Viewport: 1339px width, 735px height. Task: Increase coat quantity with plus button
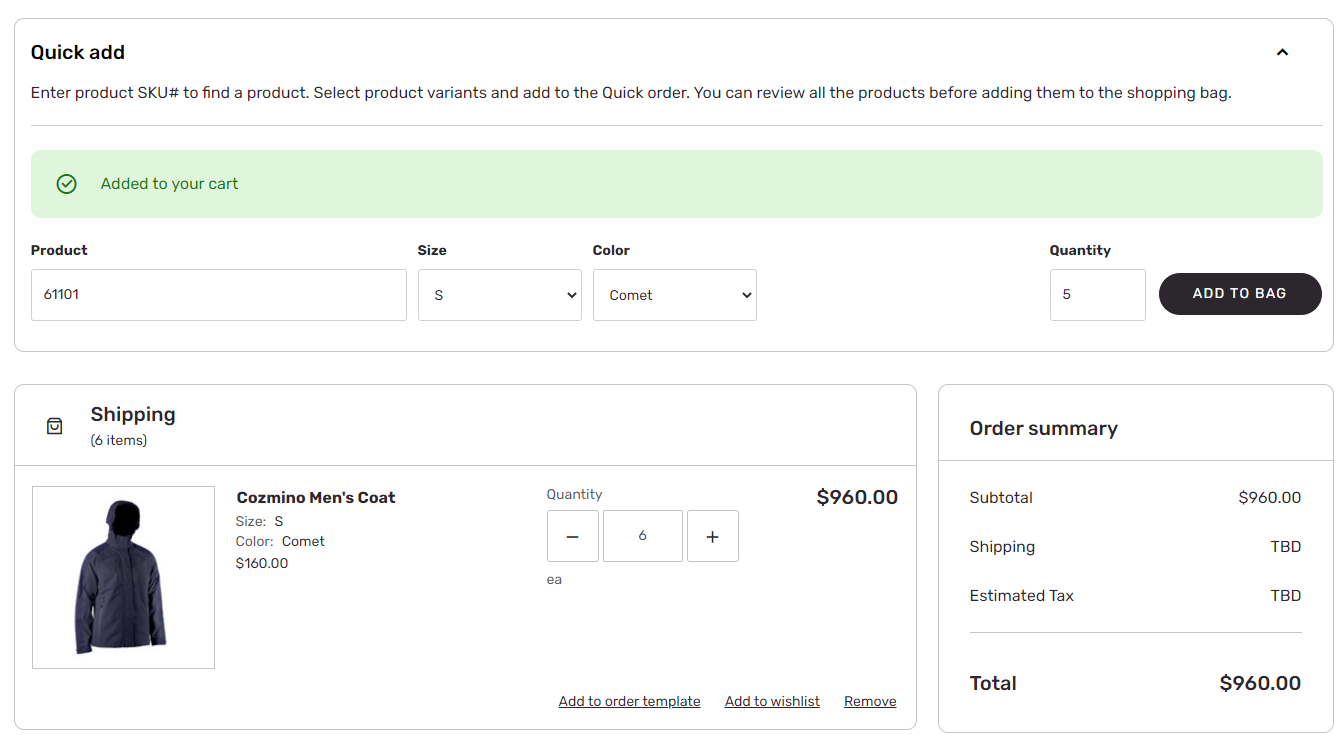coord(713,536)
